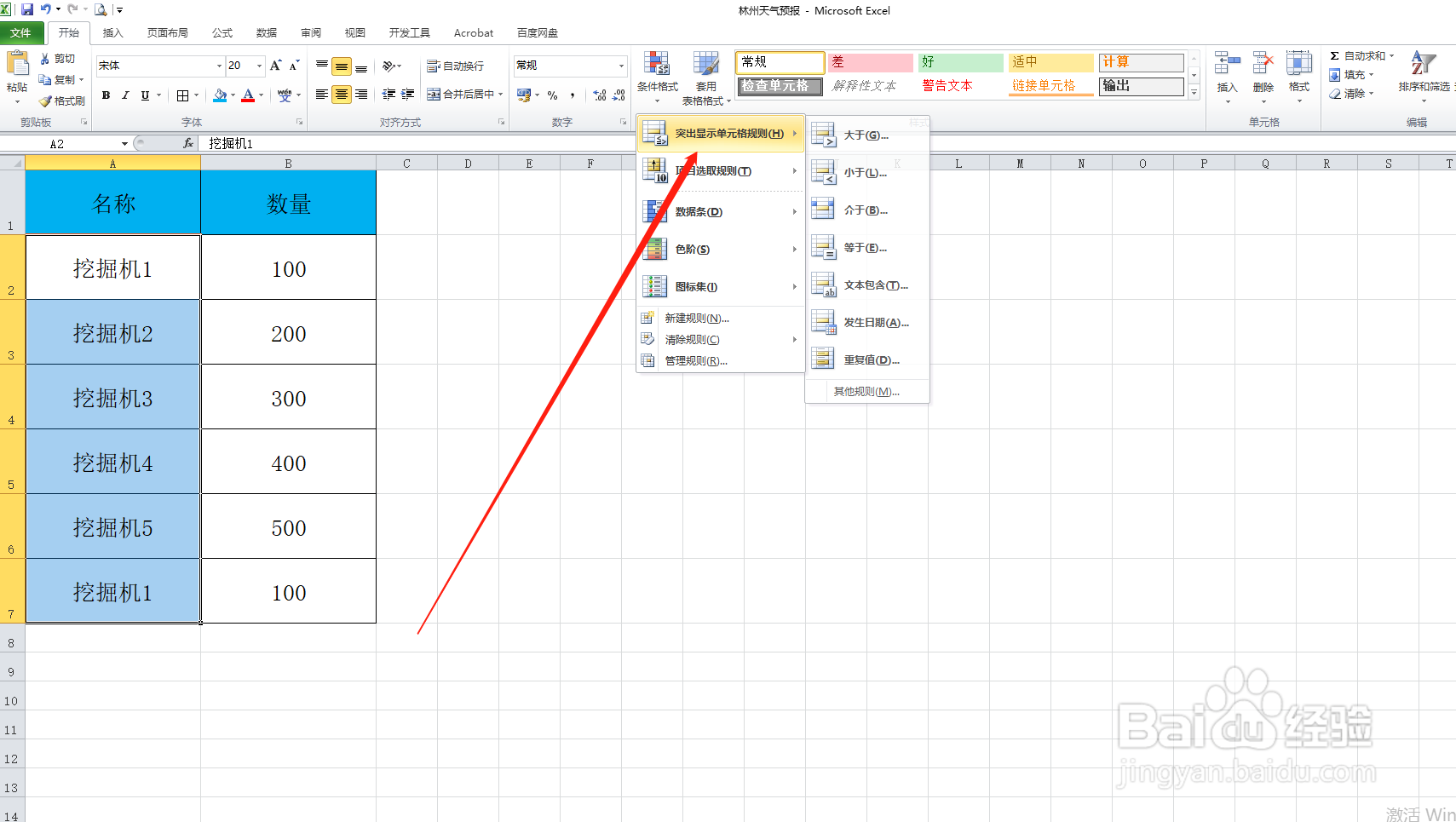Choose 大于(G) greater-than rule
Viewport: 1456px width, 822px height.
(867, 135)
